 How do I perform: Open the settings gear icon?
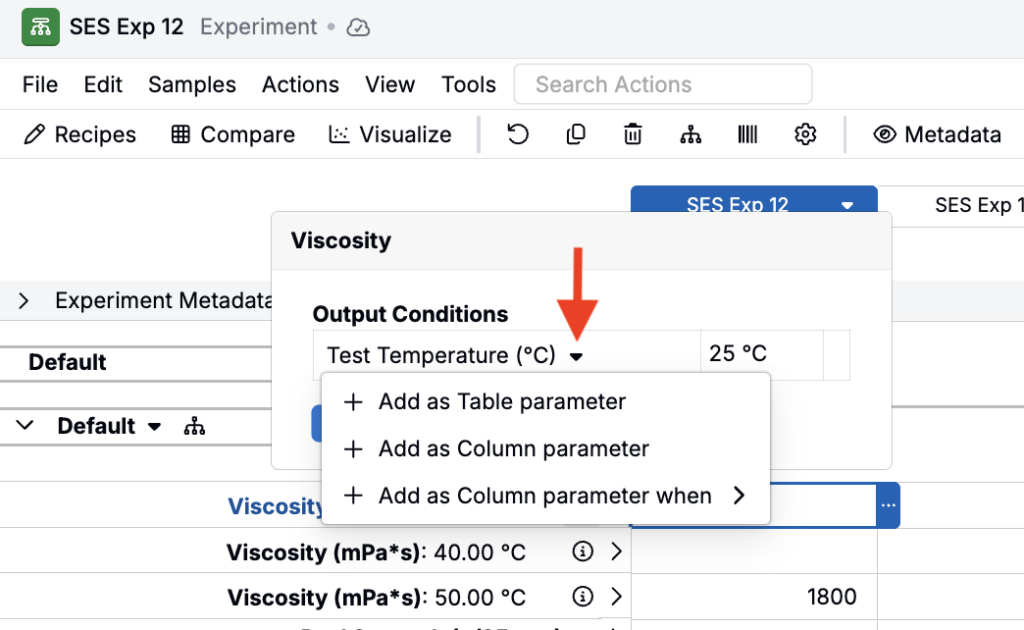[805, 134]
